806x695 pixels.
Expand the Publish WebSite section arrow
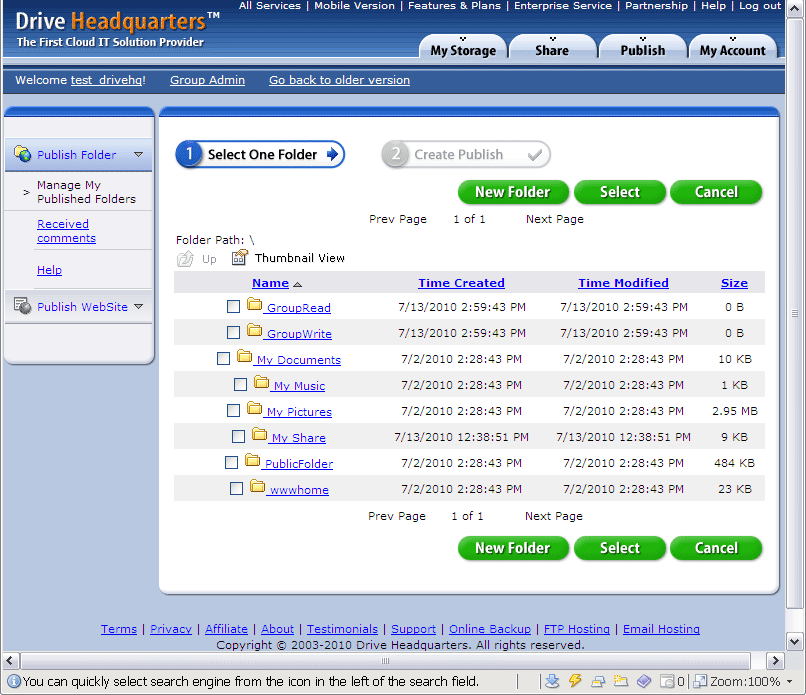tap(139, 307)
